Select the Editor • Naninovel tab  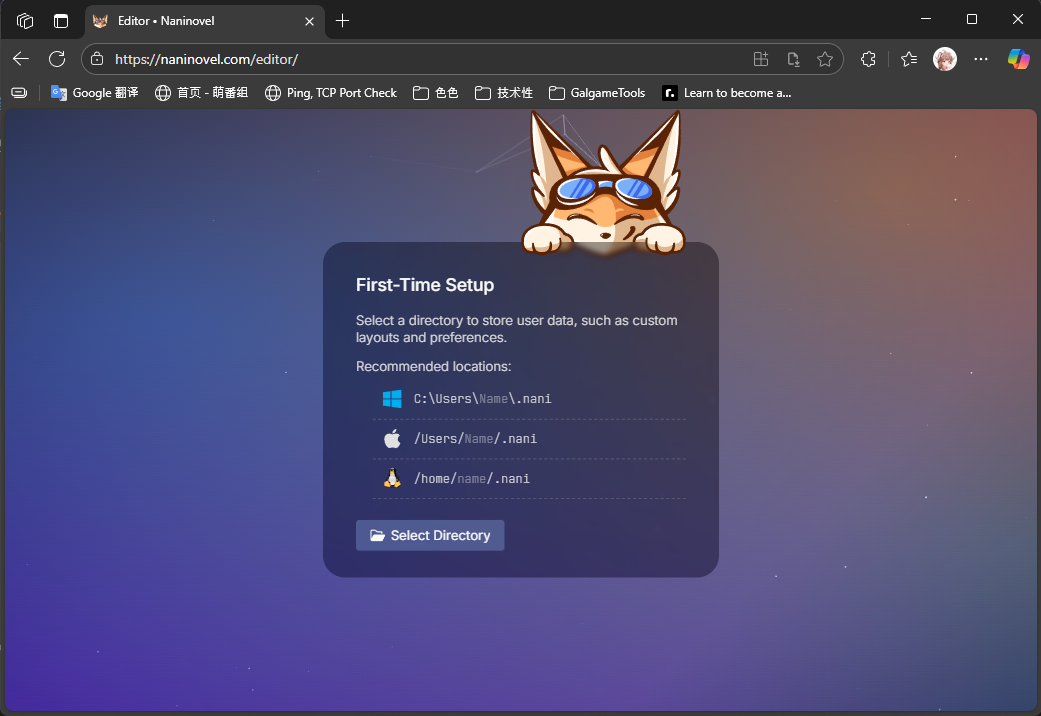(190, 20)
